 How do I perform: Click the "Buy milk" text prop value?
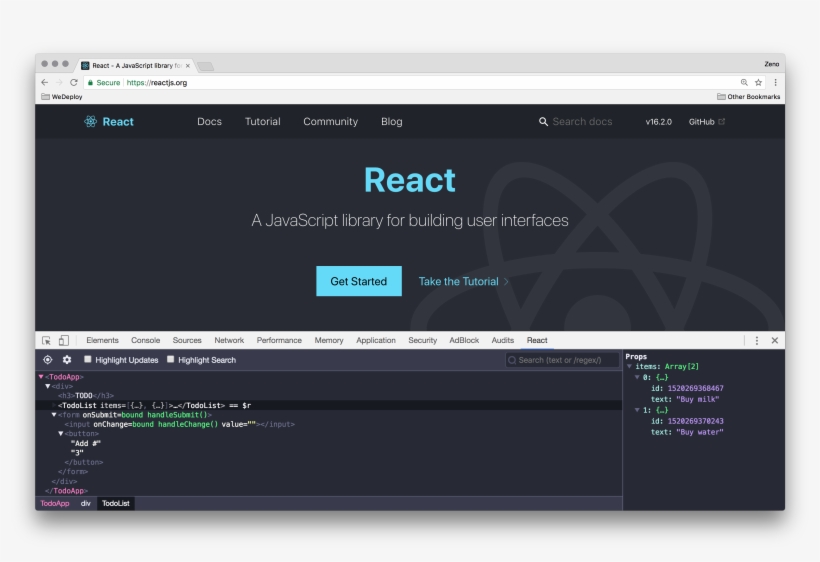pyautogui.click(x=698, y=399)
